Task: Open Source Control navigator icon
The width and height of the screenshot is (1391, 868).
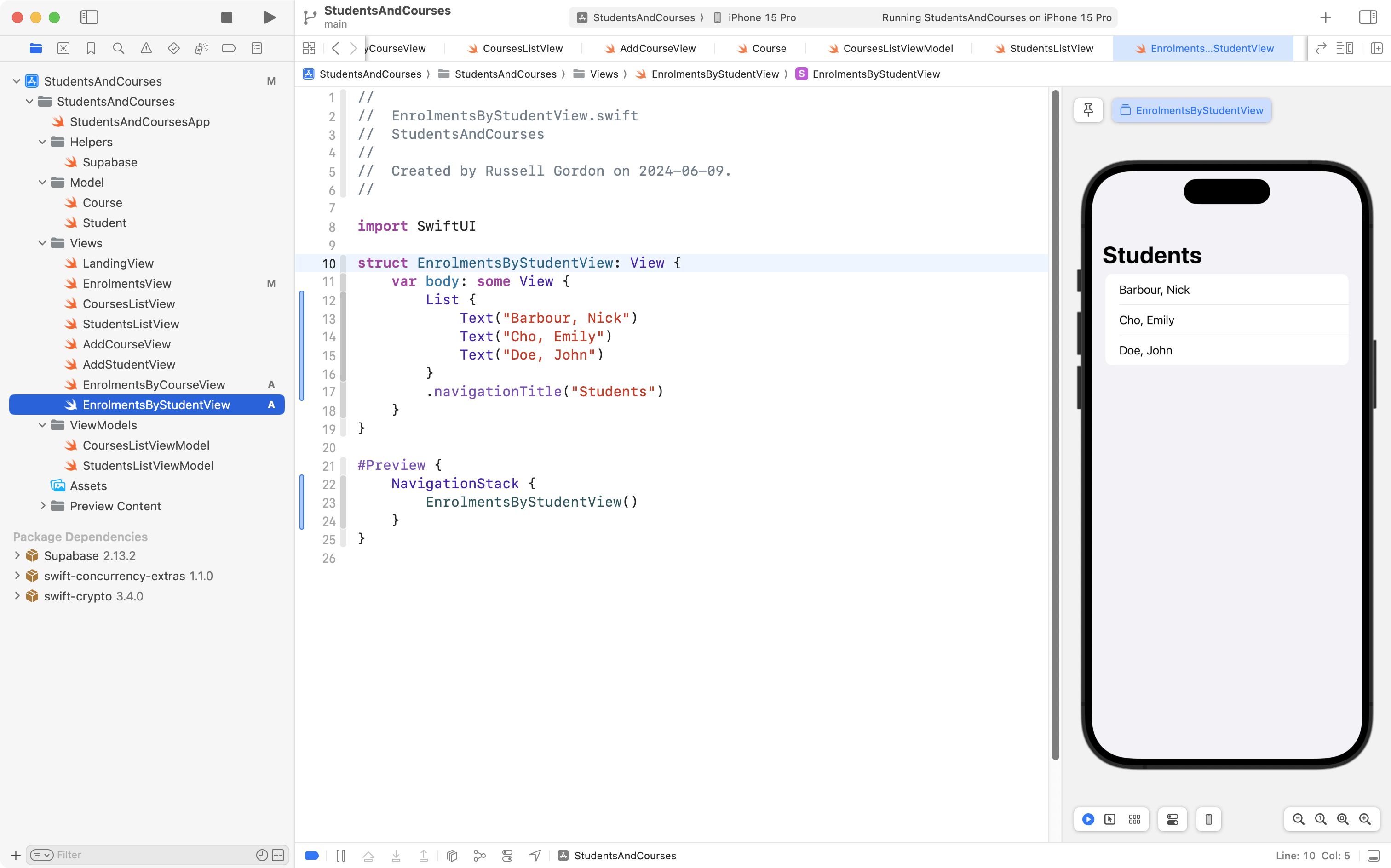Action: click(64, 48)
